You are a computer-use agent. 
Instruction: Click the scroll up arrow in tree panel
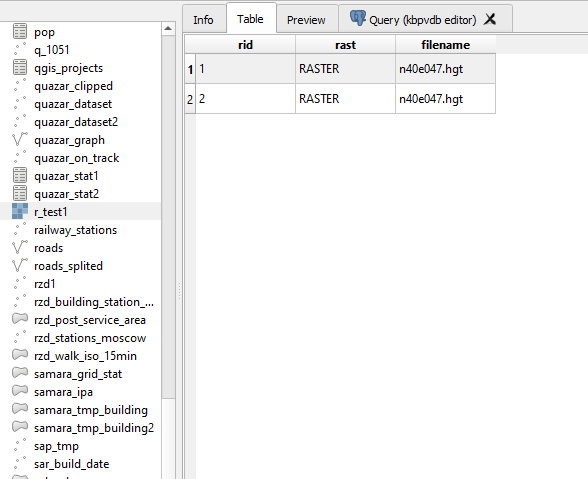[168, 29]
